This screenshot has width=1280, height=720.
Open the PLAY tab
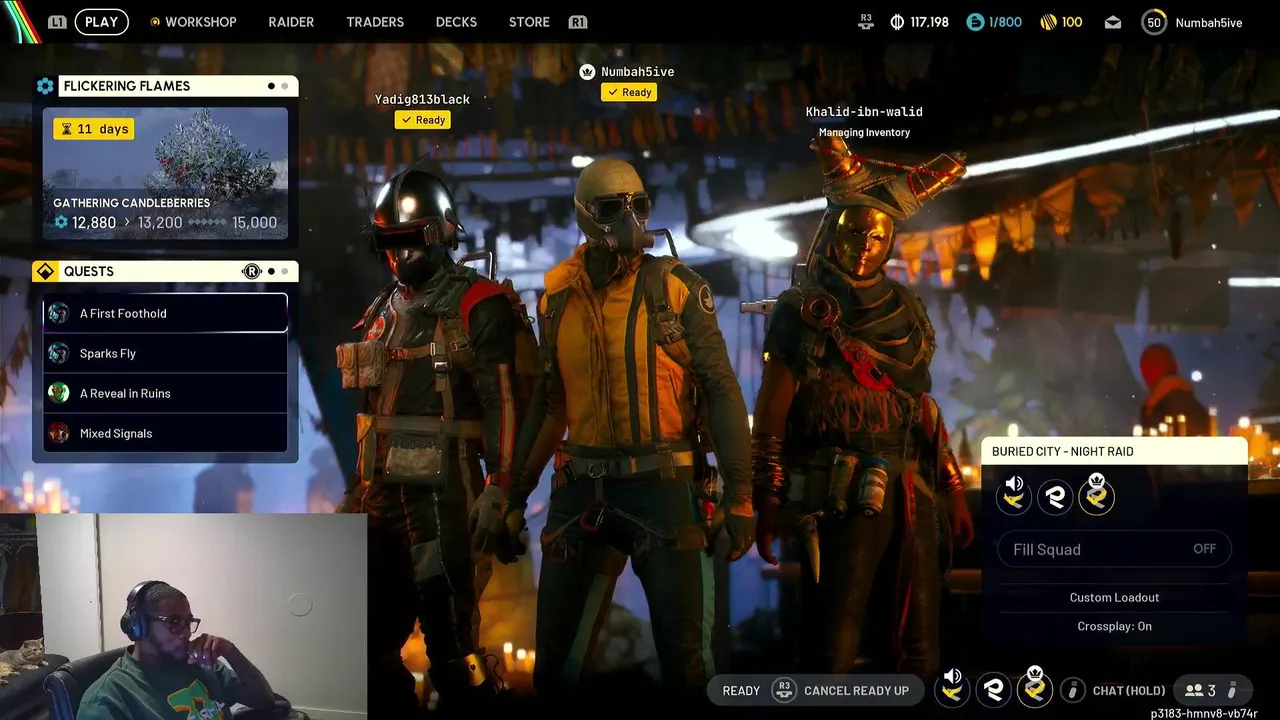[x=101, y=22]
